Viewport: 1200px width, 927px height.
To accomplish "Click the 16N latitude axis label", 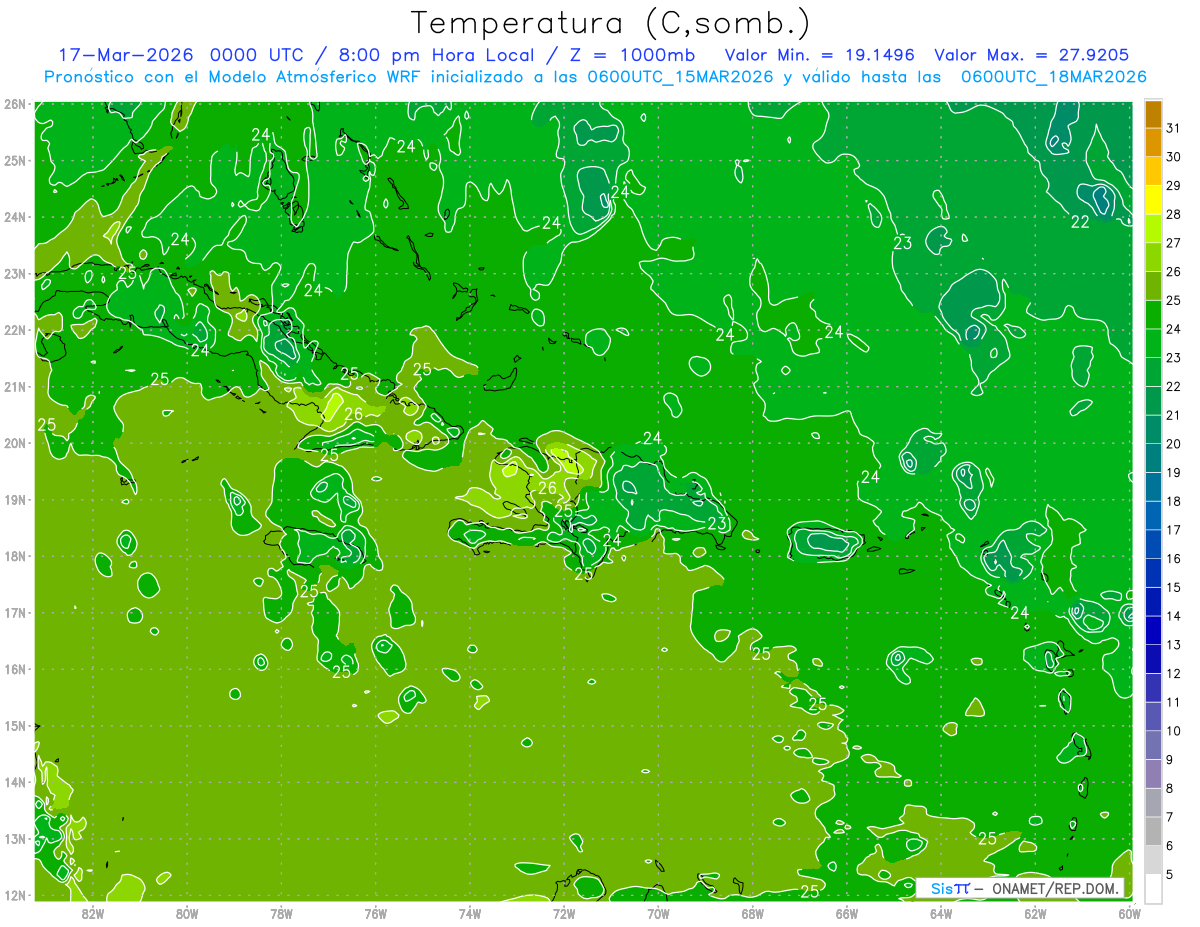I will pyautogui.click(x=14, y=669).
